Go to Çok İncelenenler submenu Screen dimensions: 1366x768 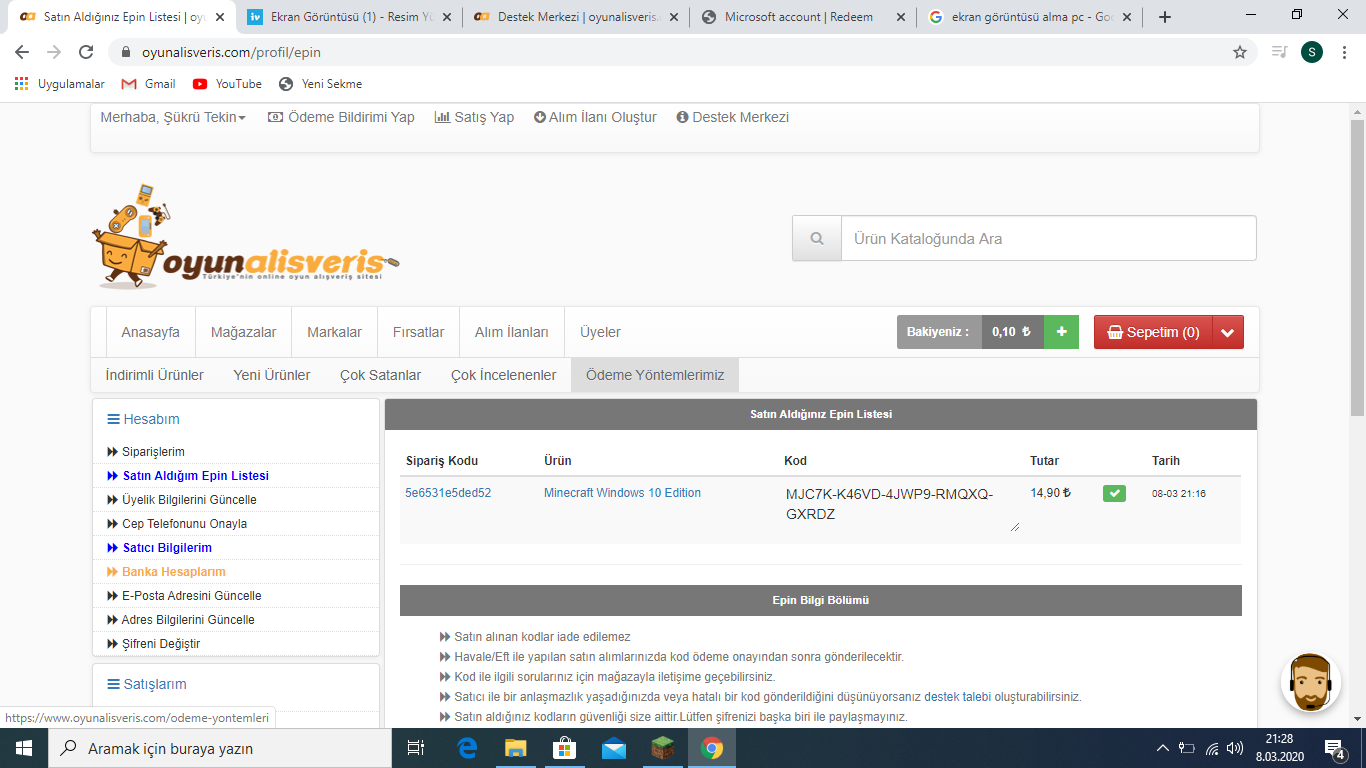503,375
